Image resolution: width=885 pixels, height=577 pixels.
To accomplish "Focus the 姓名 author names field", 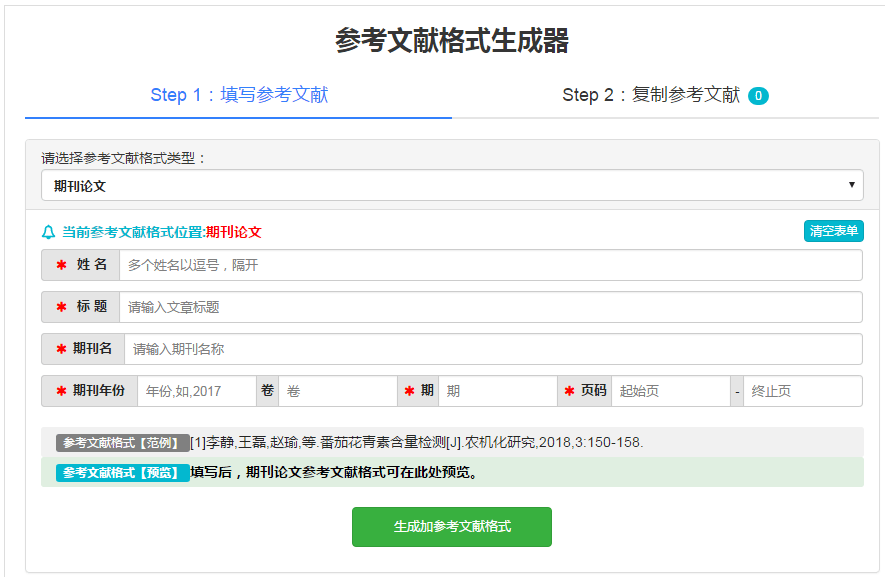I will click(x=490, y=265).
